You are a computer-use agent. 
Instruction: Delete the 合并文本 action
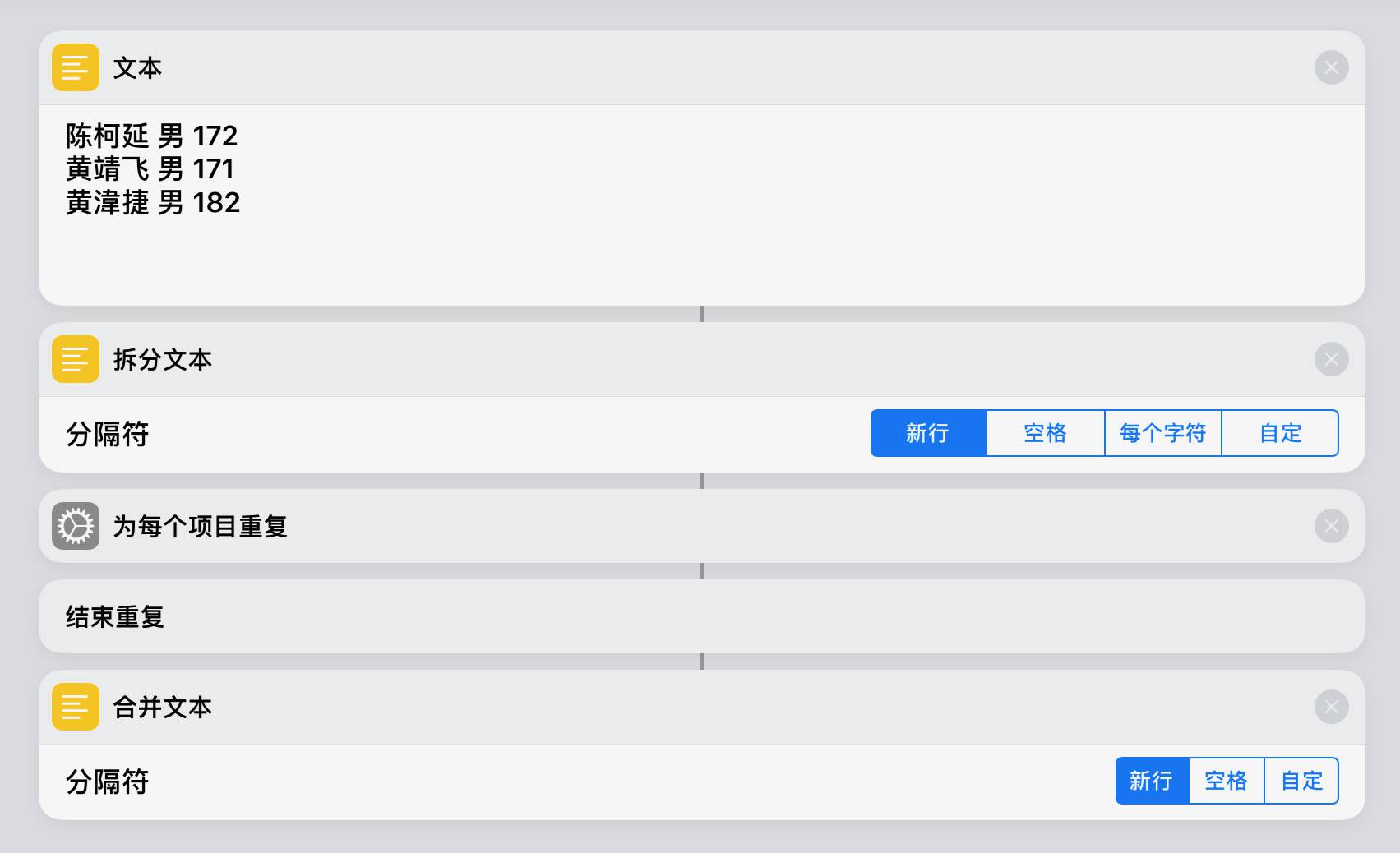pyautogui.click(x=1331, y=707)
